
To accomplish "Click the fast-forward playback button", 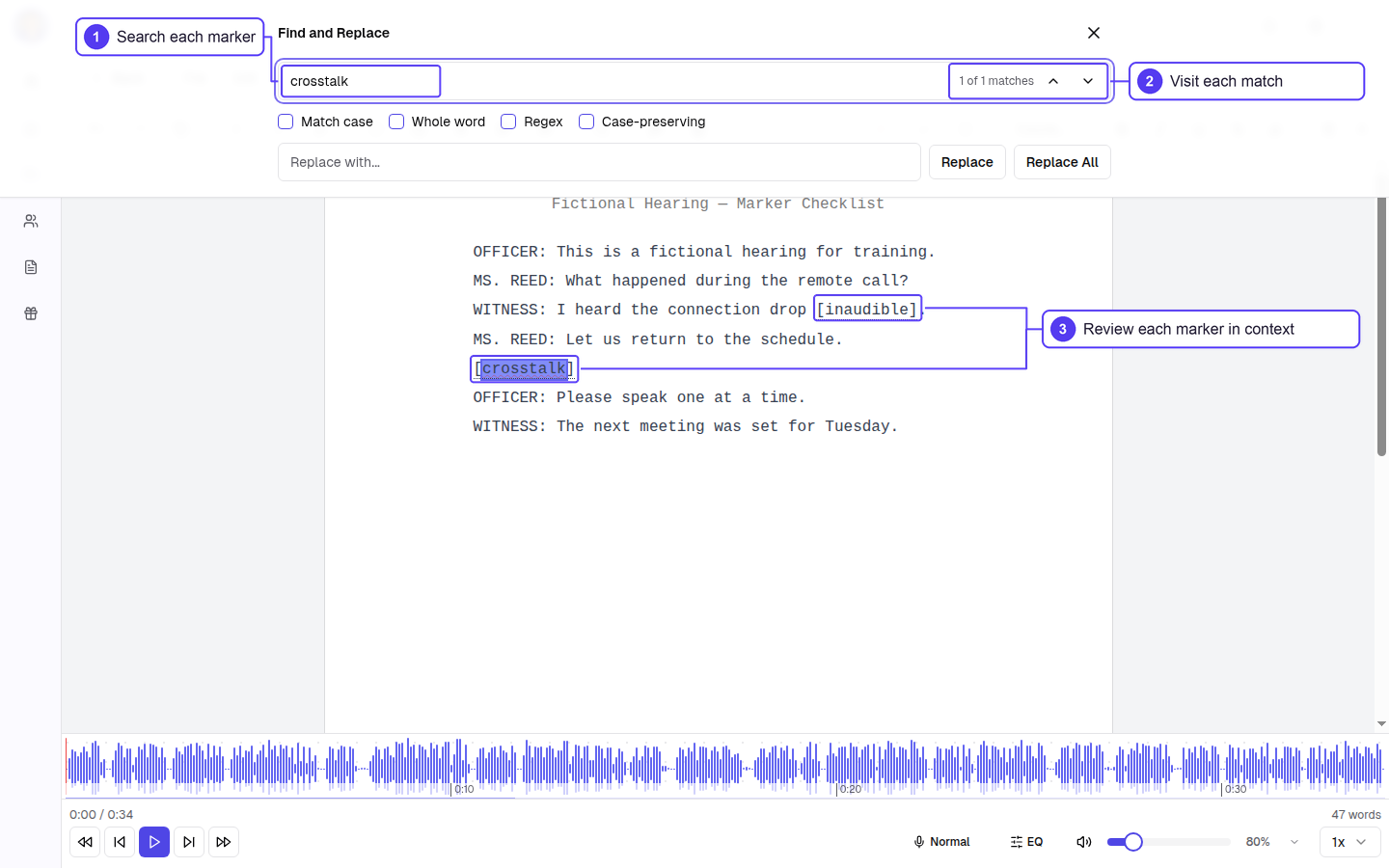I will [x=224, y=842].
